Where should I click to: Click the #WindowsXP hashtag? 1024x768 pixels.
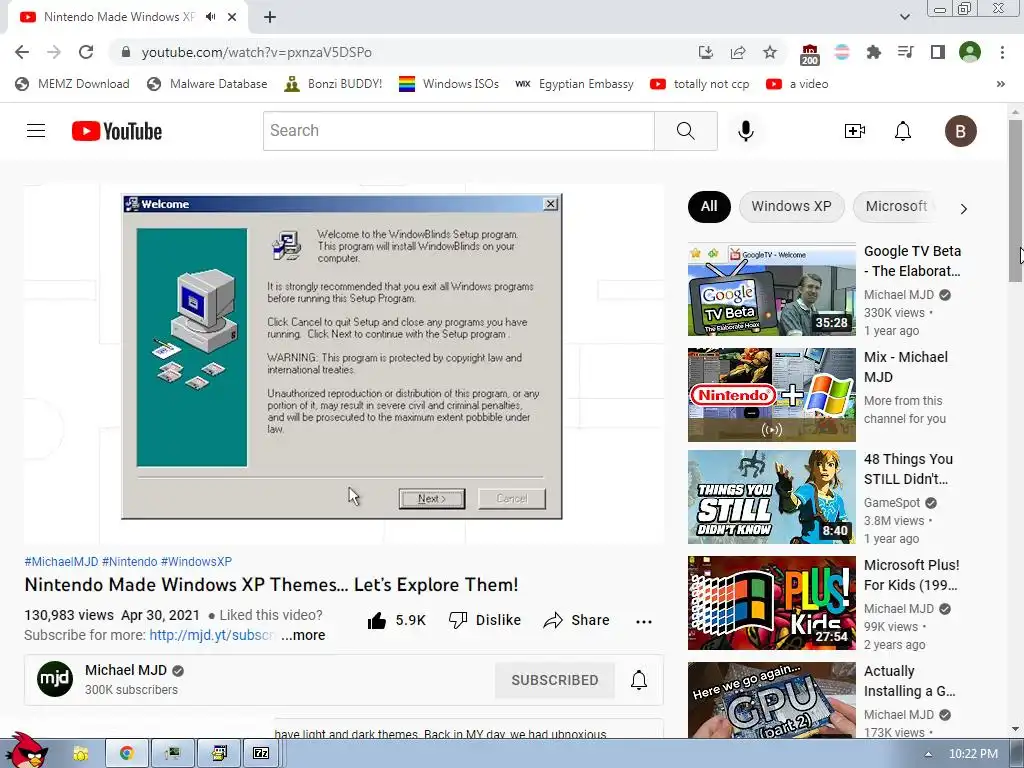click(196, 562)
